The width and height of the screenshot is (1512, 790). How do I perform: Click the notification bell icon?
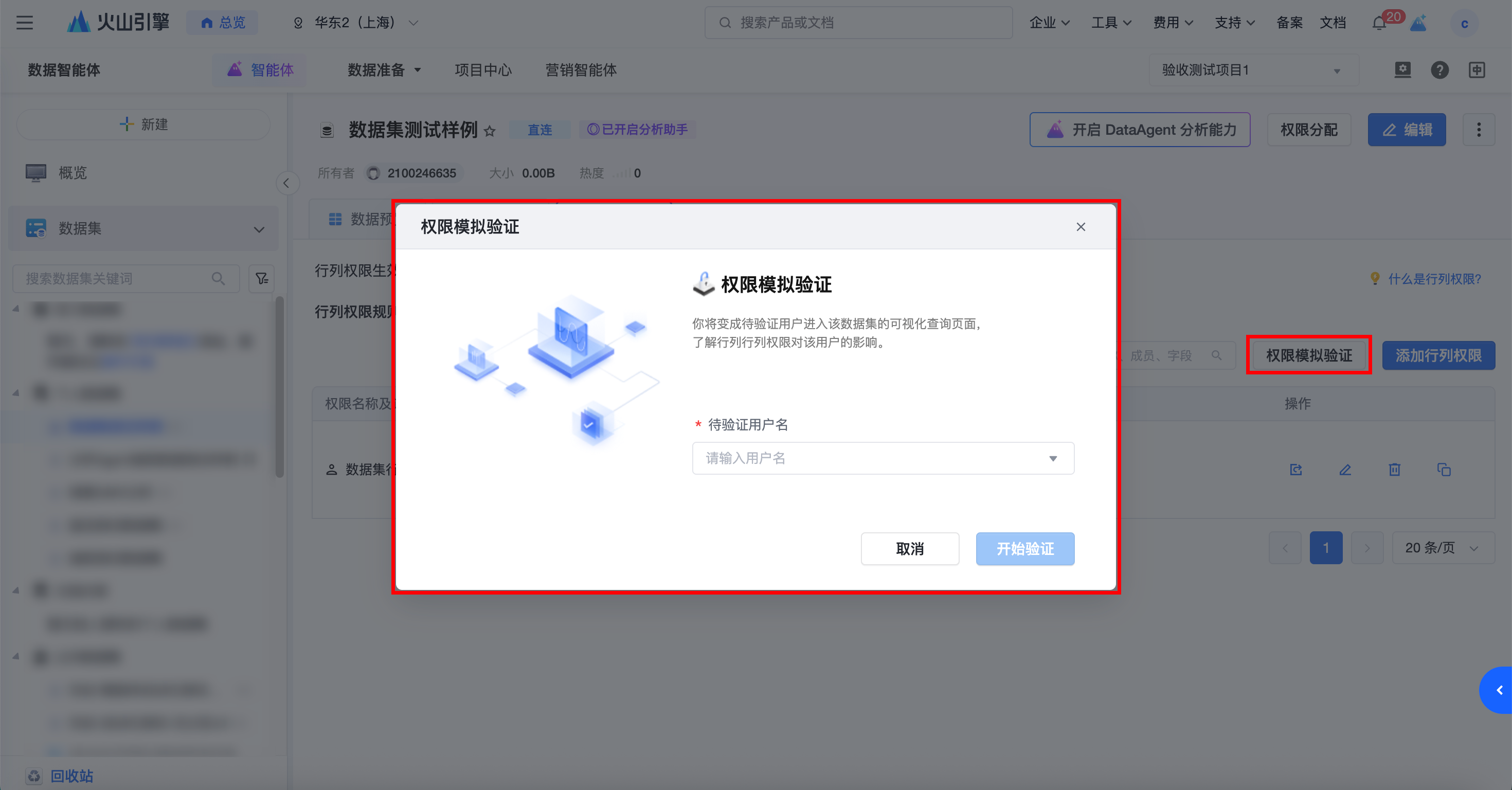pyautogui.click(x=1379, y=24)
